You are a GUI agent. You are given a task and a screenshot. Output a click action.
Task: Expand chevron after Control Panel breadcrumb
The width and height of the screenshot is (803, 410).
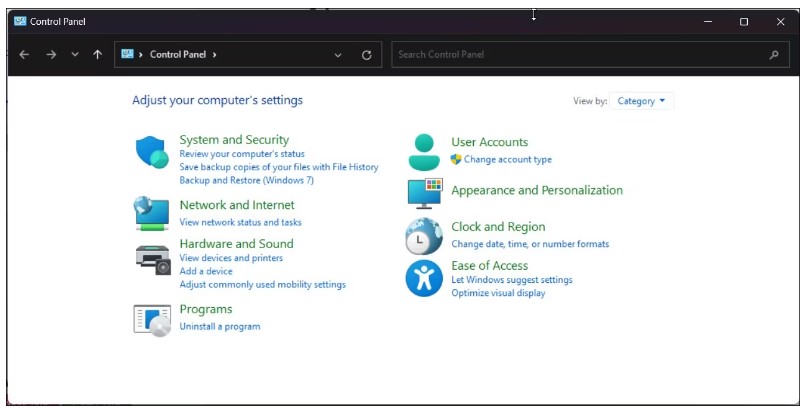point(214,54)
